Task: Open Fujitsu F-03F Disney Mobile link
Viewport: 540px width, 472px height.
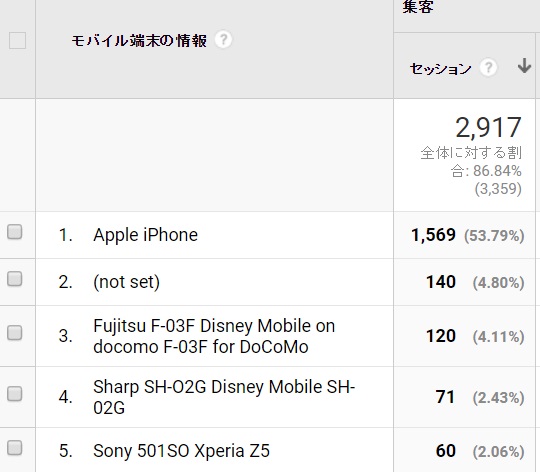Action: click(214, 336)
